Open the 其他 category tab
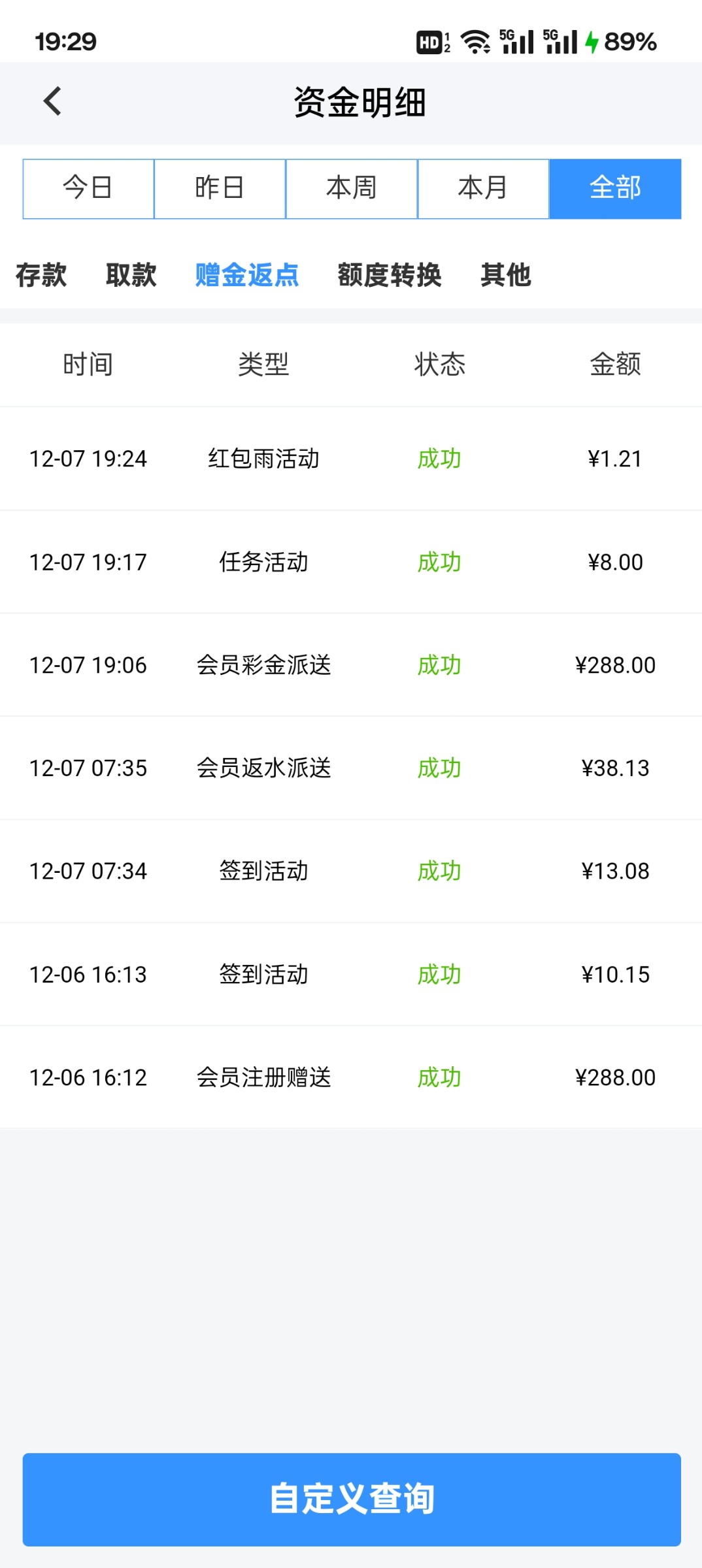The height and width of the screenshot is (1568, 702). point(506,275)
